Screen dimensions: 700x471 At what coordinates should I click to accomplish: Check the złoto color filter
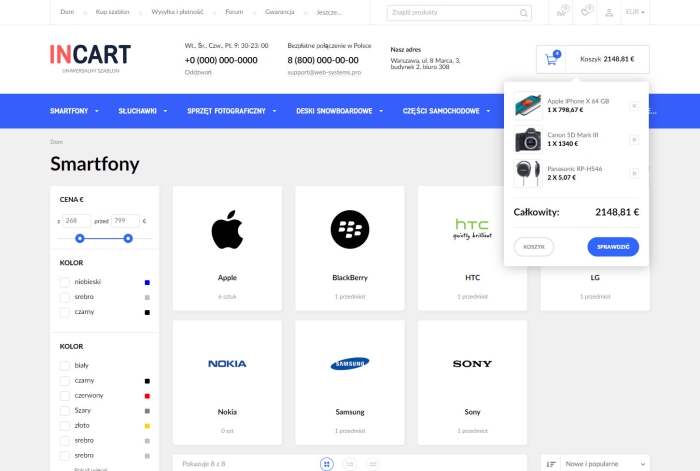tap(65, 426)
